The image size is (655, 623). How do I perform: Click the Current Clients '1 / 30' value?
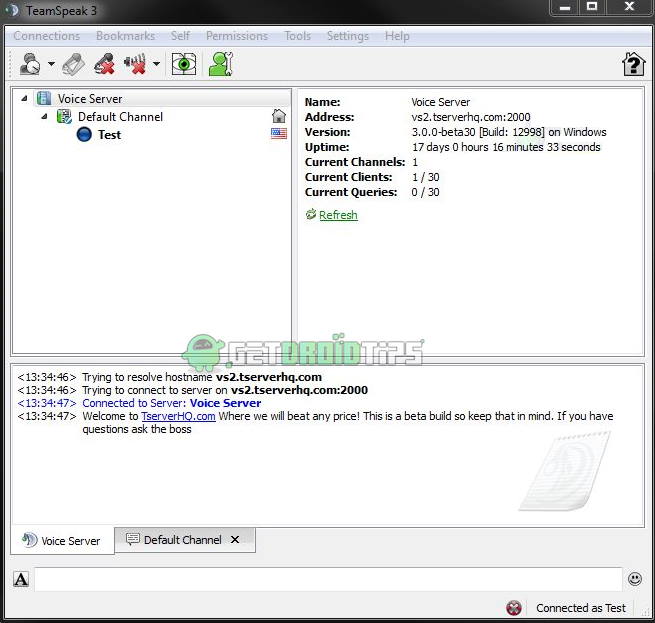(x=425, y=177)
